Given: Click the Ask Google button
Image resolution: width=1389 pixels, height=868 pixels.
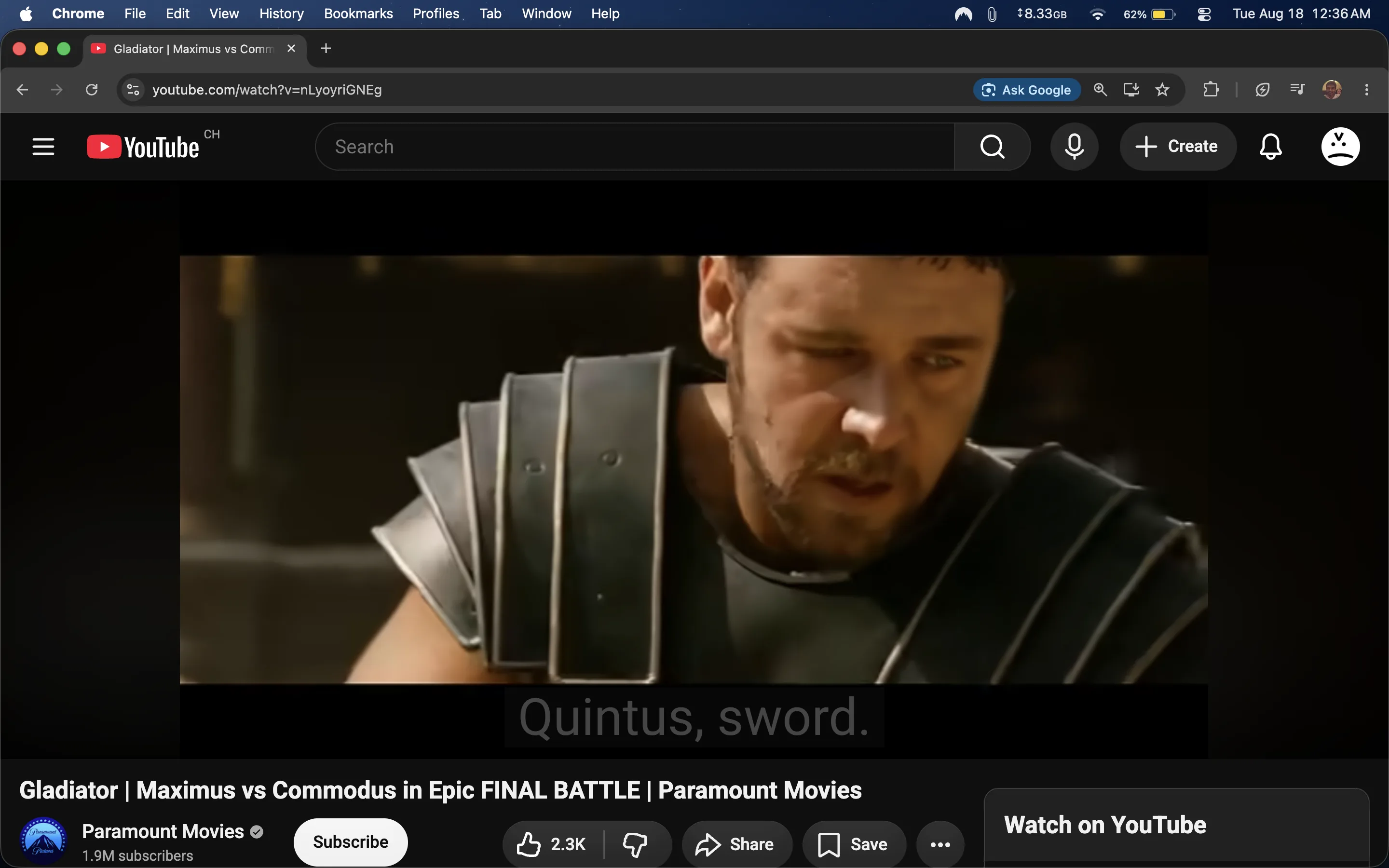Looking at the screenshot, I should coord(1027,90).
